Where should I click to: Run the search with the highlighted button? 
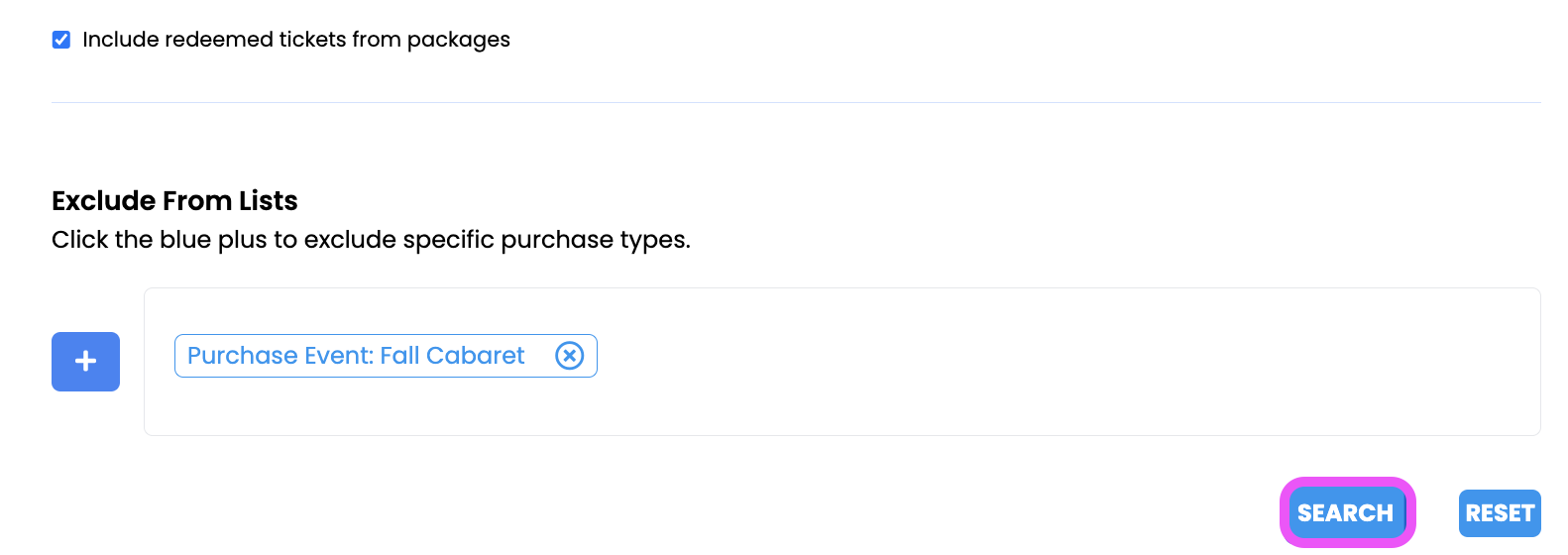point(1345,512)
